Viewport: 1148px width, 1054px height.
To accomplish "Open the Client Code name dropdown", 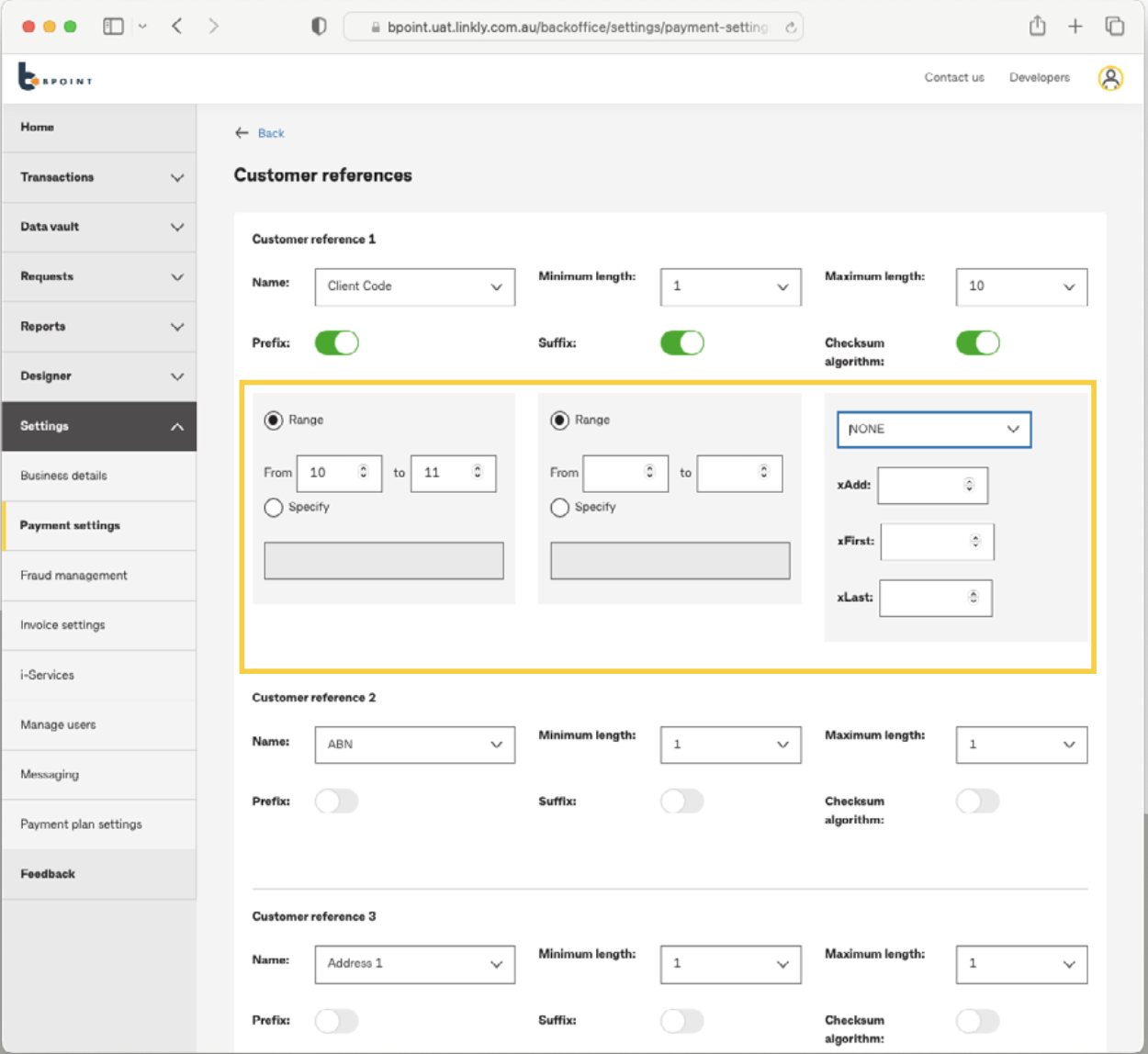I will pyautogui.click(x=414, y=286).
